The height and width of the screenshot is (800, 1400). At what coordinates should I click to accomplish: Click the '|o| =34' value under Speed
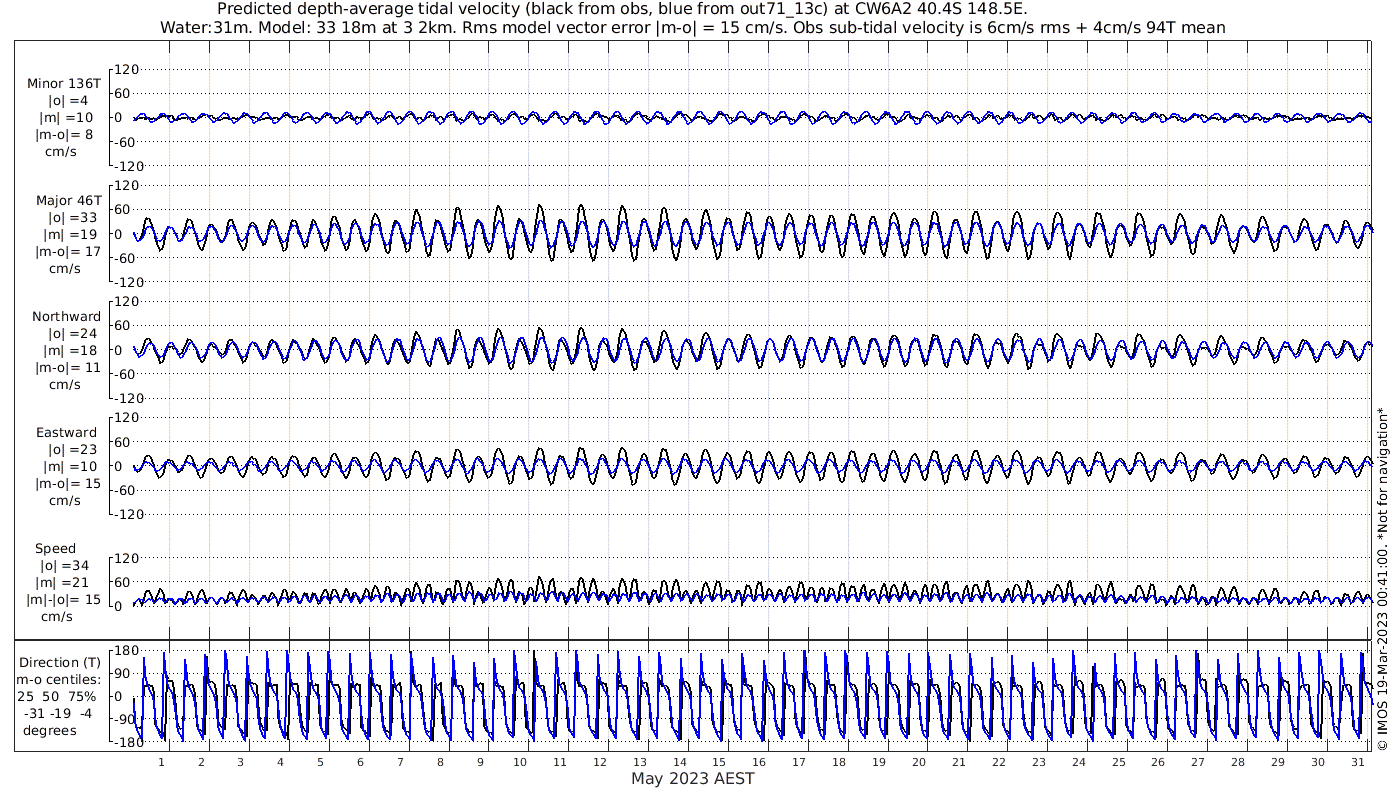point(64,566)
